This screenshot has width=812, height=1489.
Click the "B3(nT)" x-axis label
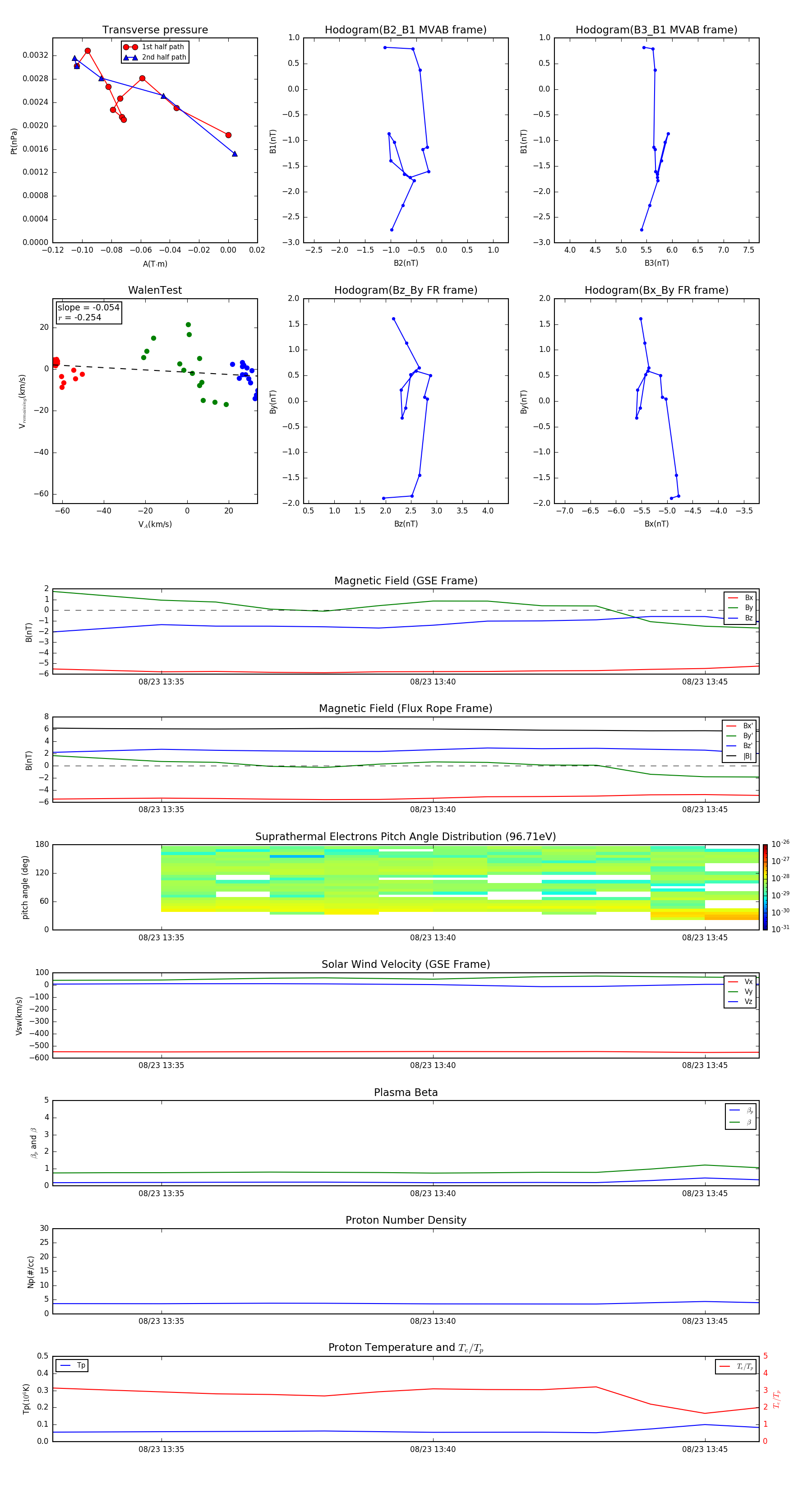coord(656,264)
